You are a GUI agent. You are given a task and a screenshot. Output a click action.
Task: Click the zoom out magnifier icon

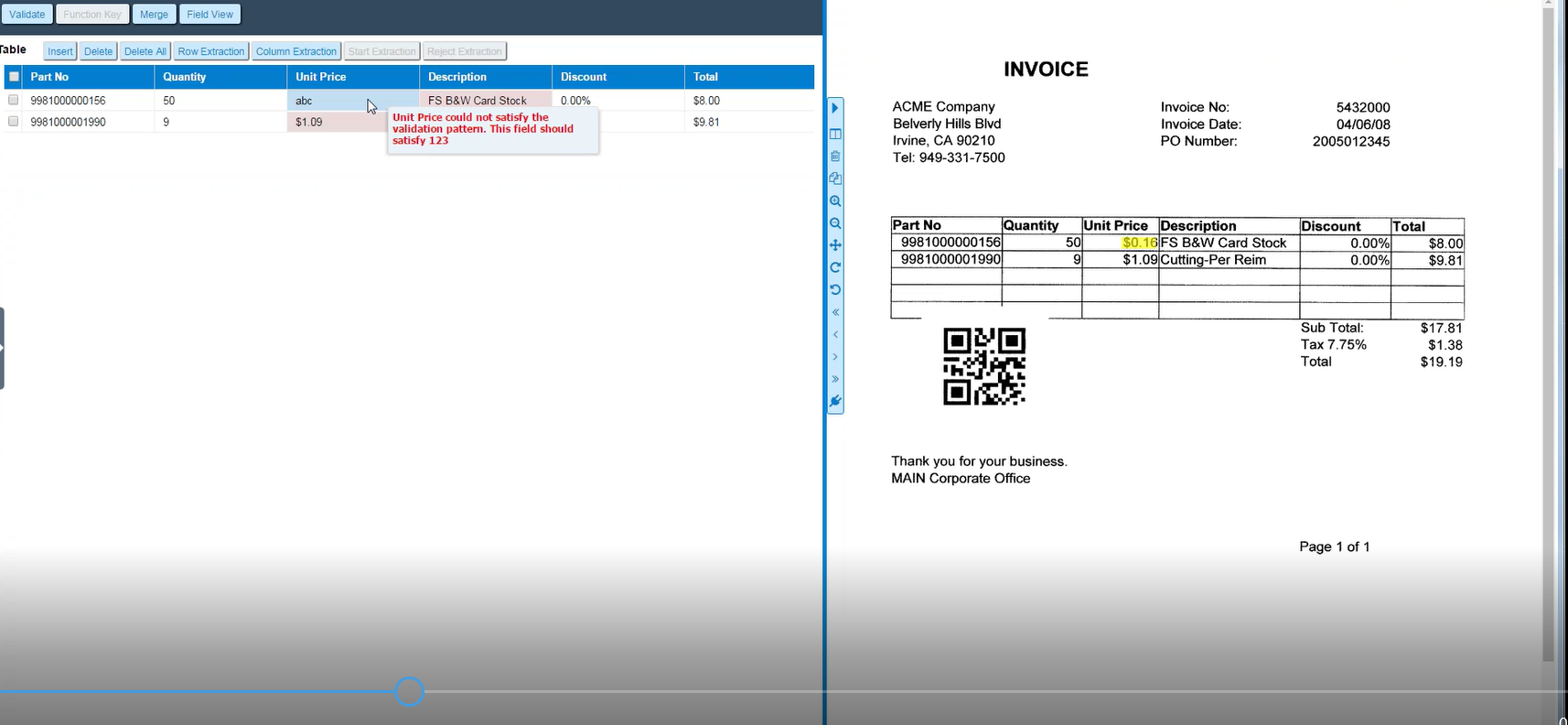835,223
